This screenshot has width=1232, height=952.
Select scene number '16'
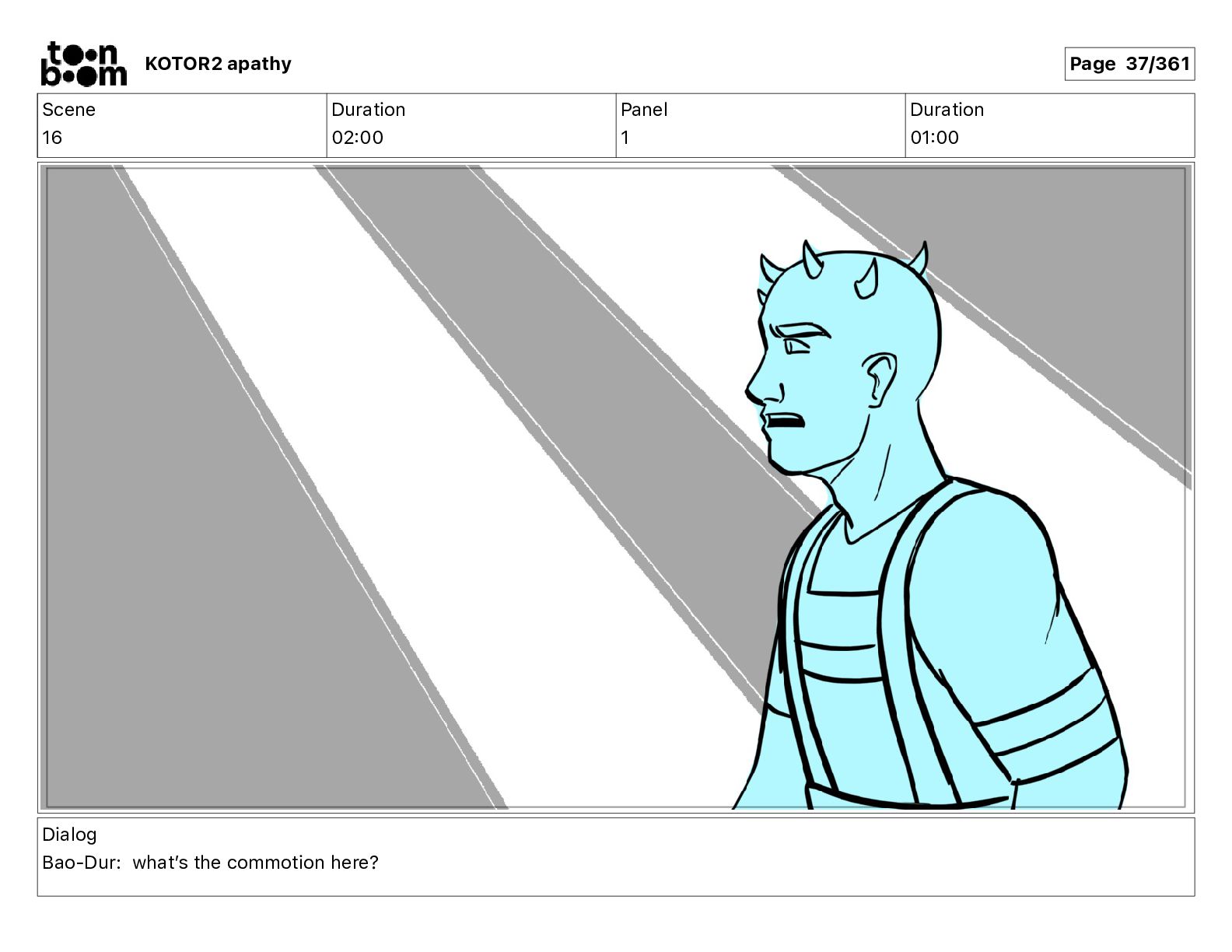[x=52, y=138]
